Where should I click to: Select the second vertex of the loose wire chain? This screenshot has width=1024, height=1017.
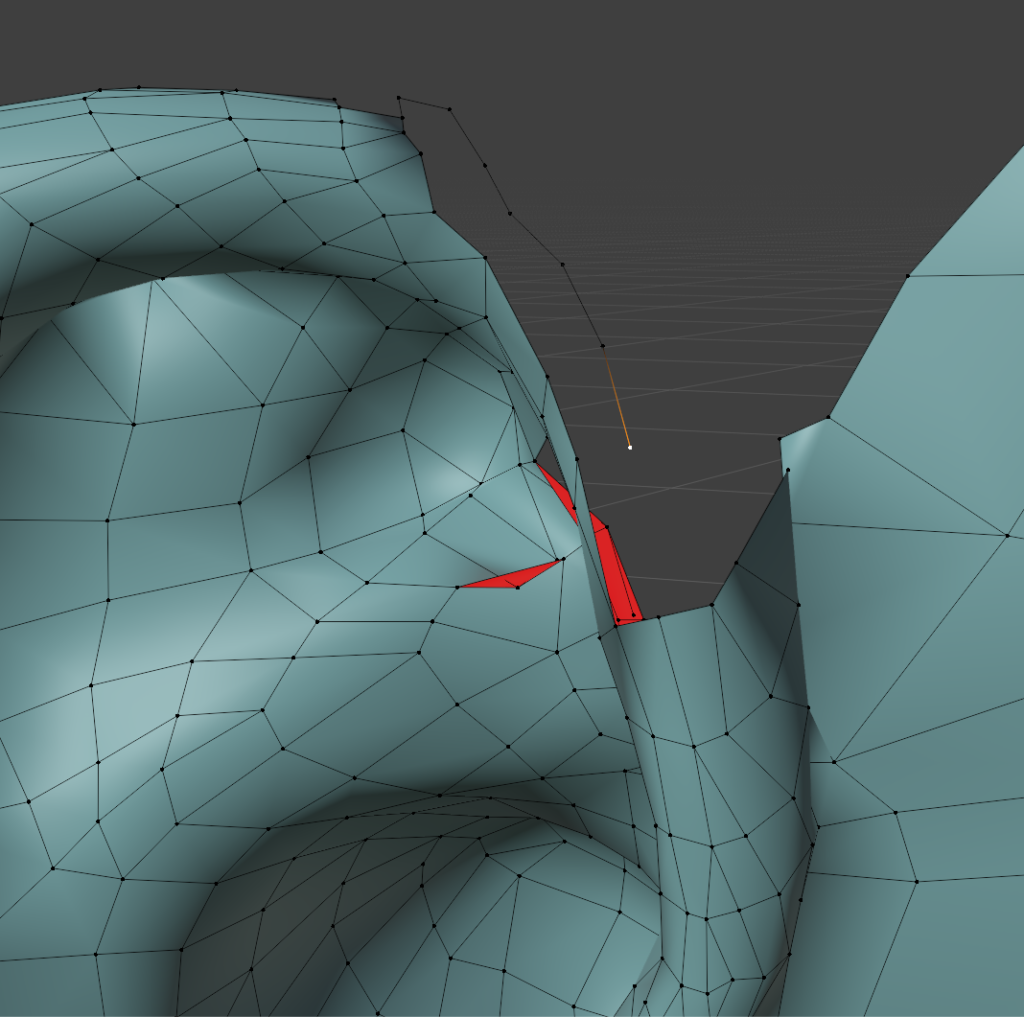point(449,108)
